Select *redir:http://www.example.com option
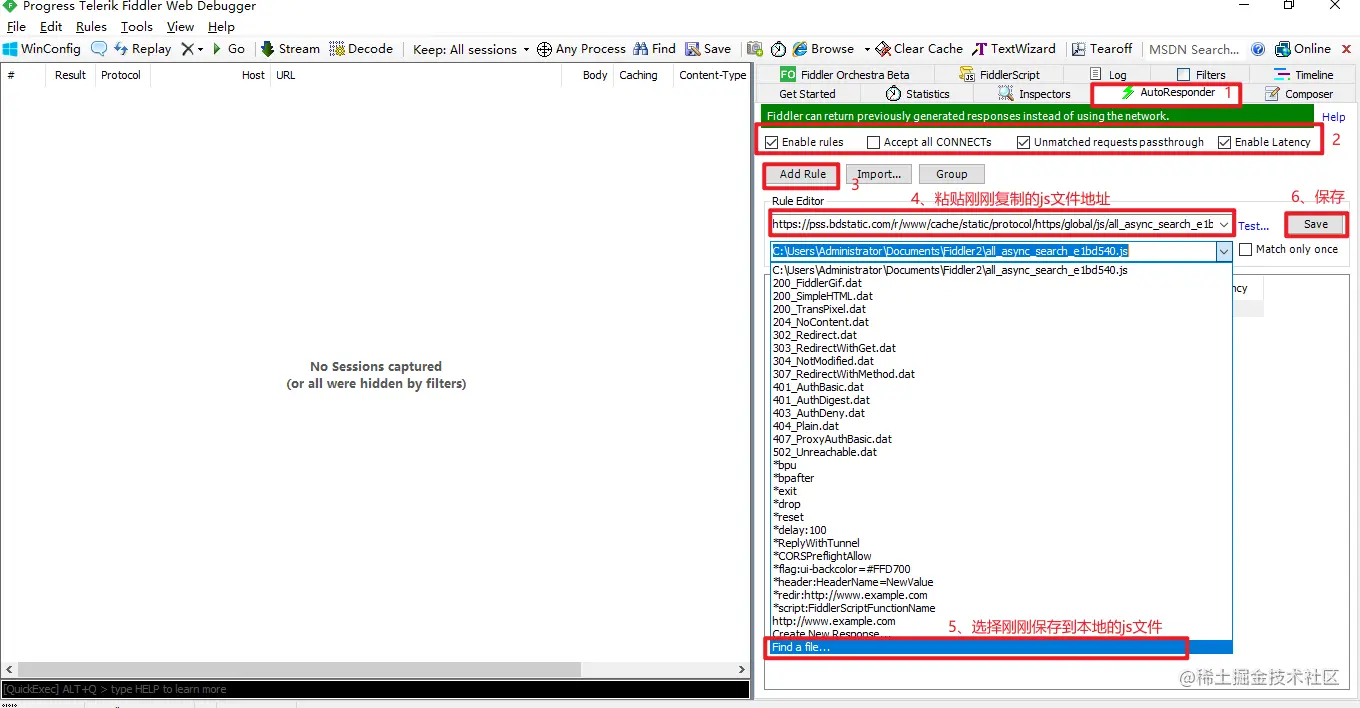This screenshot has width=1360, height=708. pyautogui.click(x=1001, y=595)
